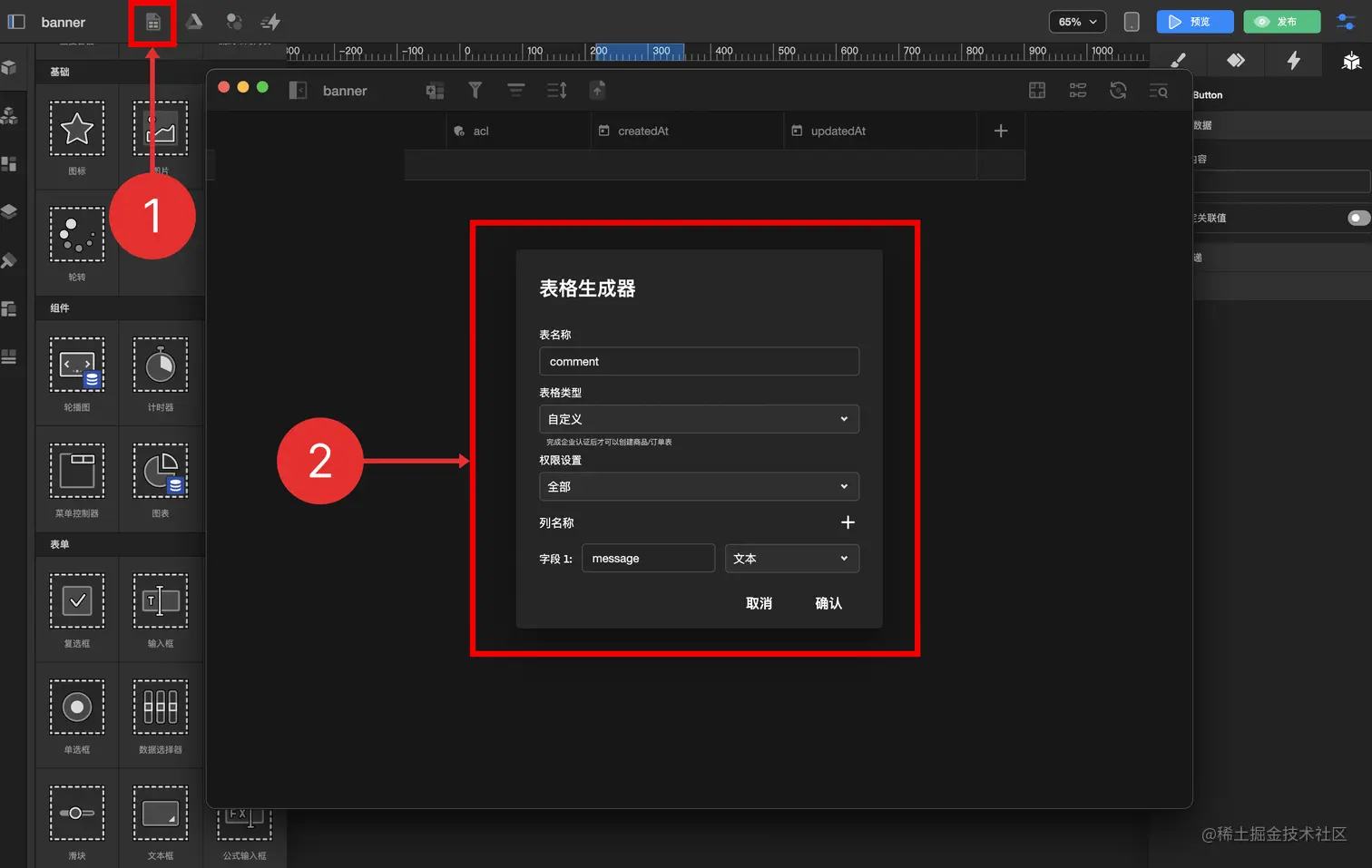The width and height of the screenshot is (1372, 868).
Task: Click the add-table icon left of the filter
Action: coord(436,90)
